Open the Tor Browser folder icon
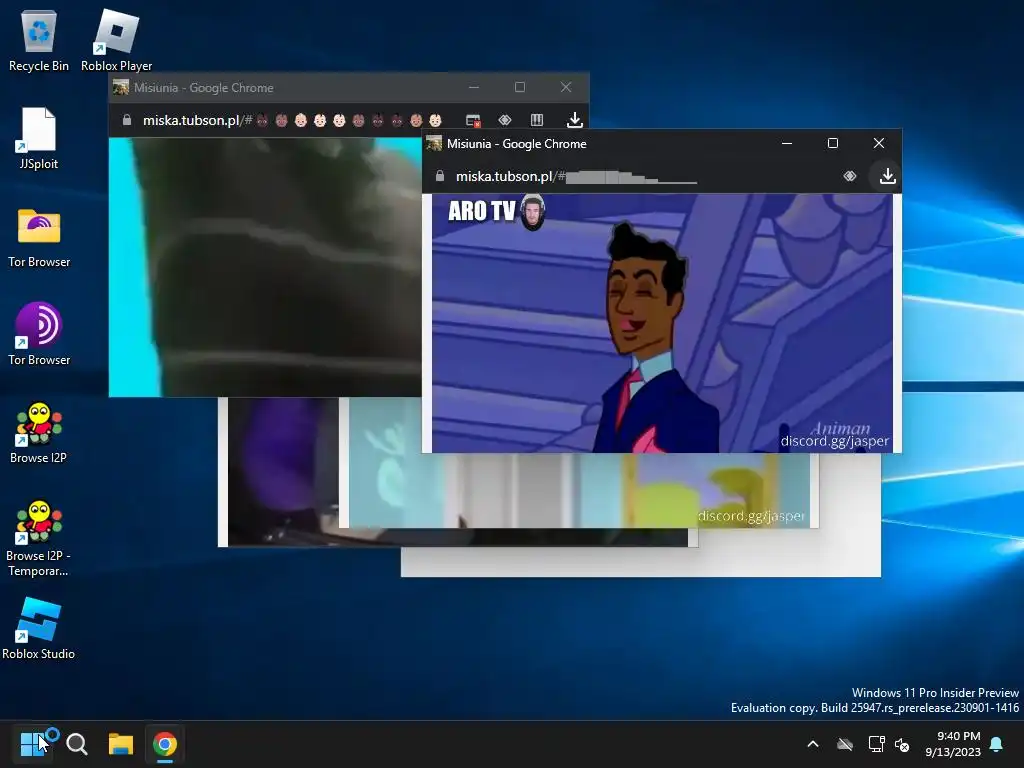 click(39, 236)
